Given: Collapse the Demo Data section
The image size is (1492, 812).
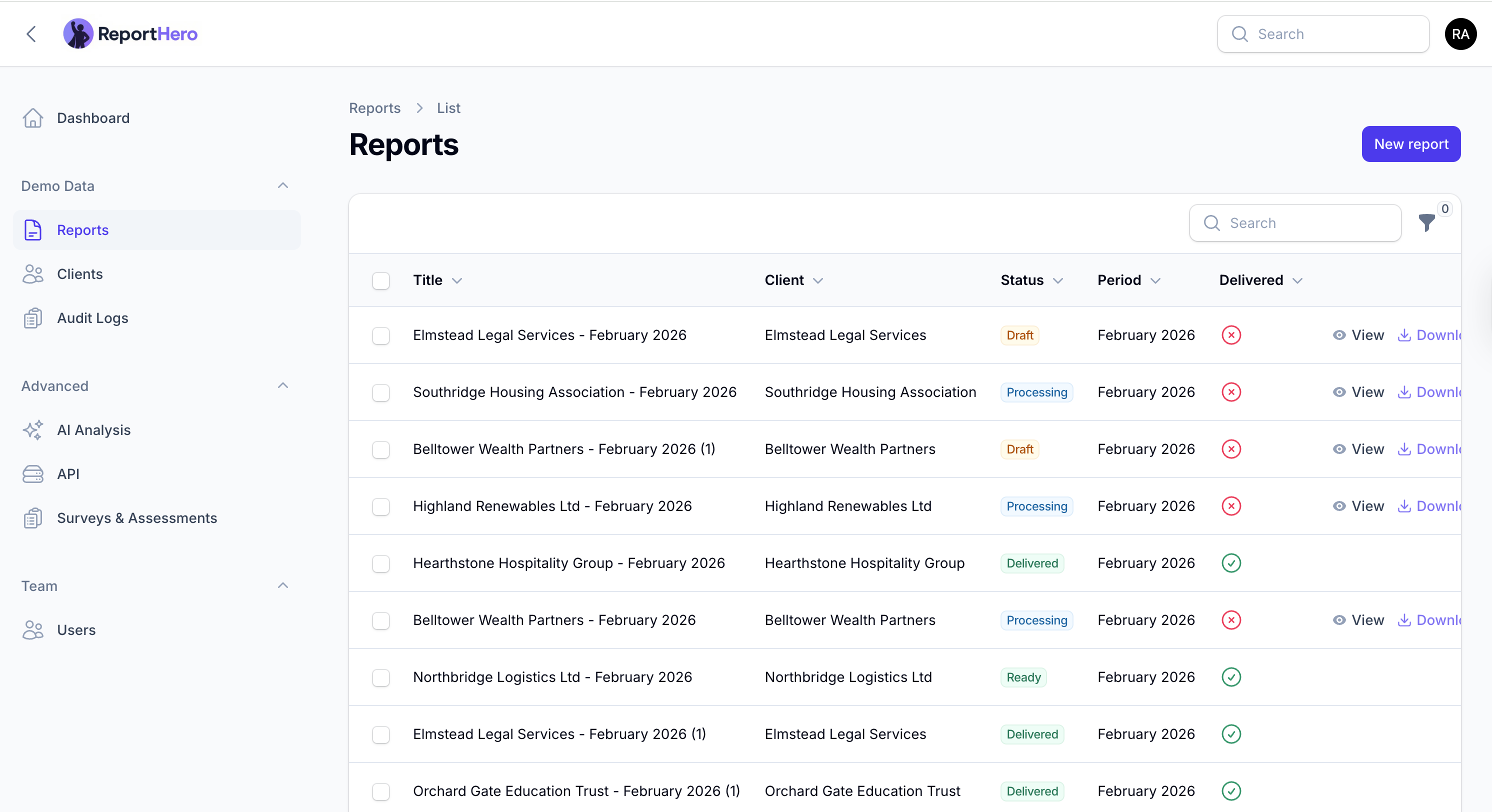Looking at the screenshot, I should coord(282,185).
